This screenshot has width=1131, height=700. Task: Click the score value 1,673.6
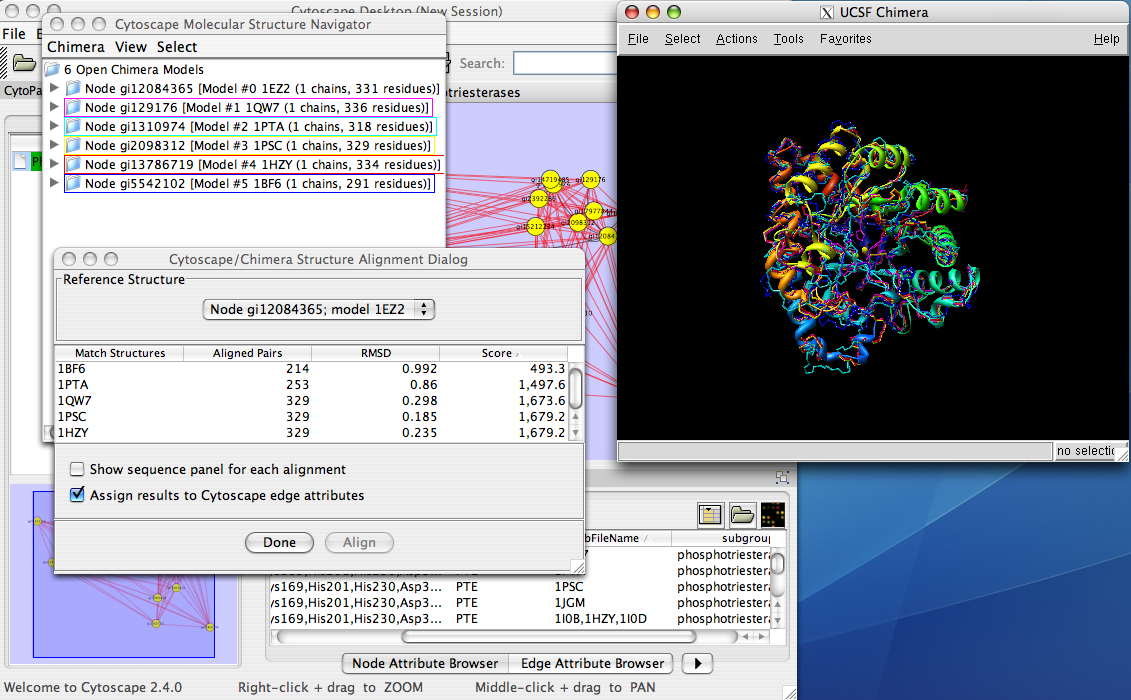point(542,401)
